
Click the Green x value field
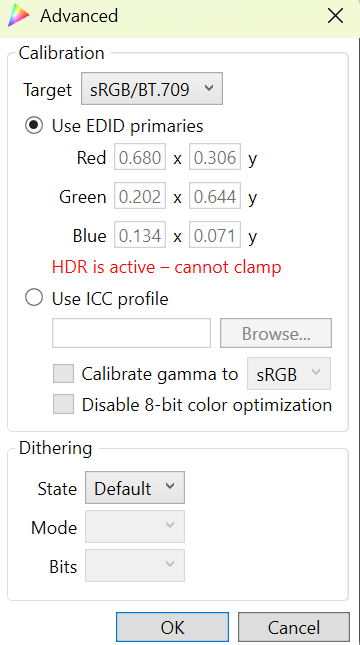pyautogui.click(x=140, y=196)
